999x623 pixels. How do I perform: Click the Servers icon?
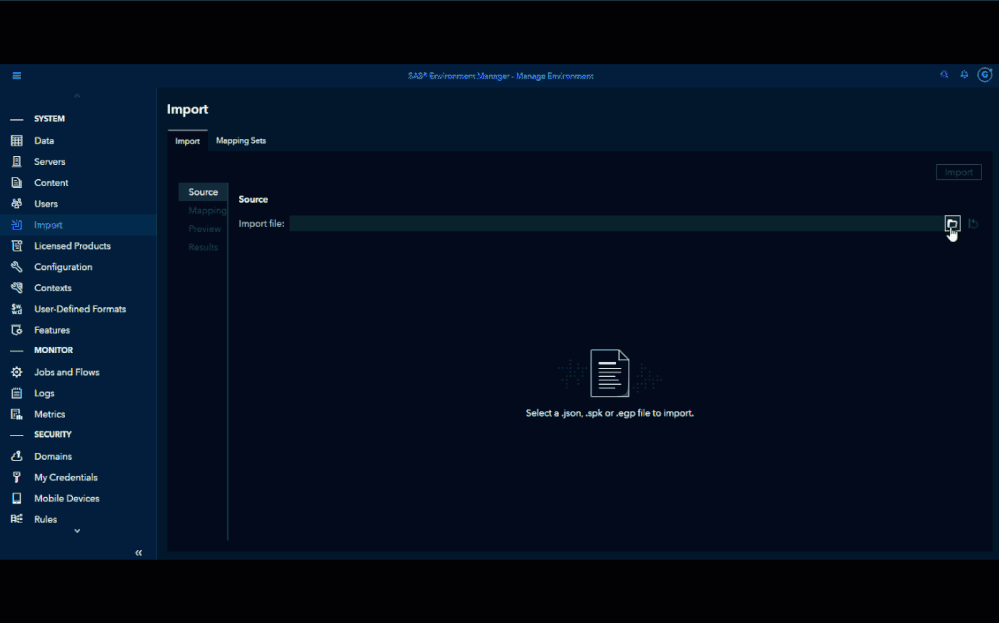click(17, 162)
